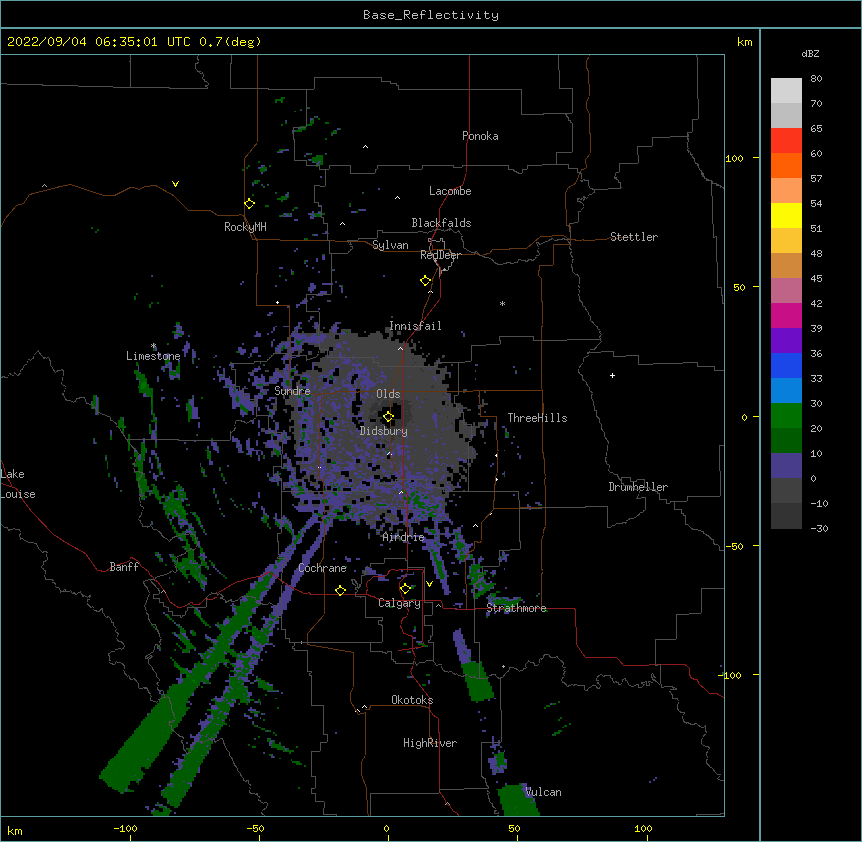Click the green 30 dBZ legend swatch
Screen dimensions: 862x842
786,416
